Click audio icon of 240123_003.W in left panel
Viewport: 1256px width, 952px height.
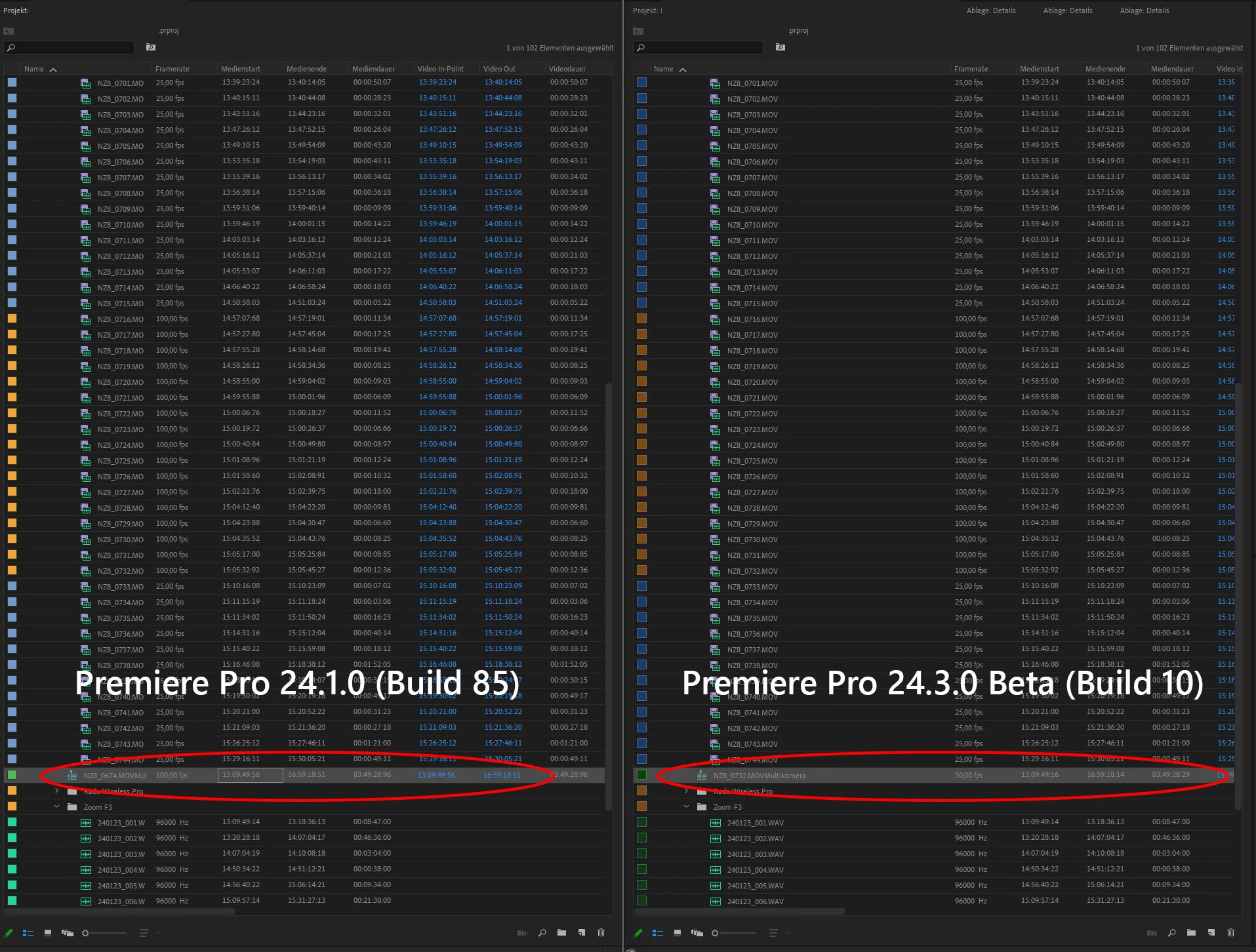tap(86, 854)
